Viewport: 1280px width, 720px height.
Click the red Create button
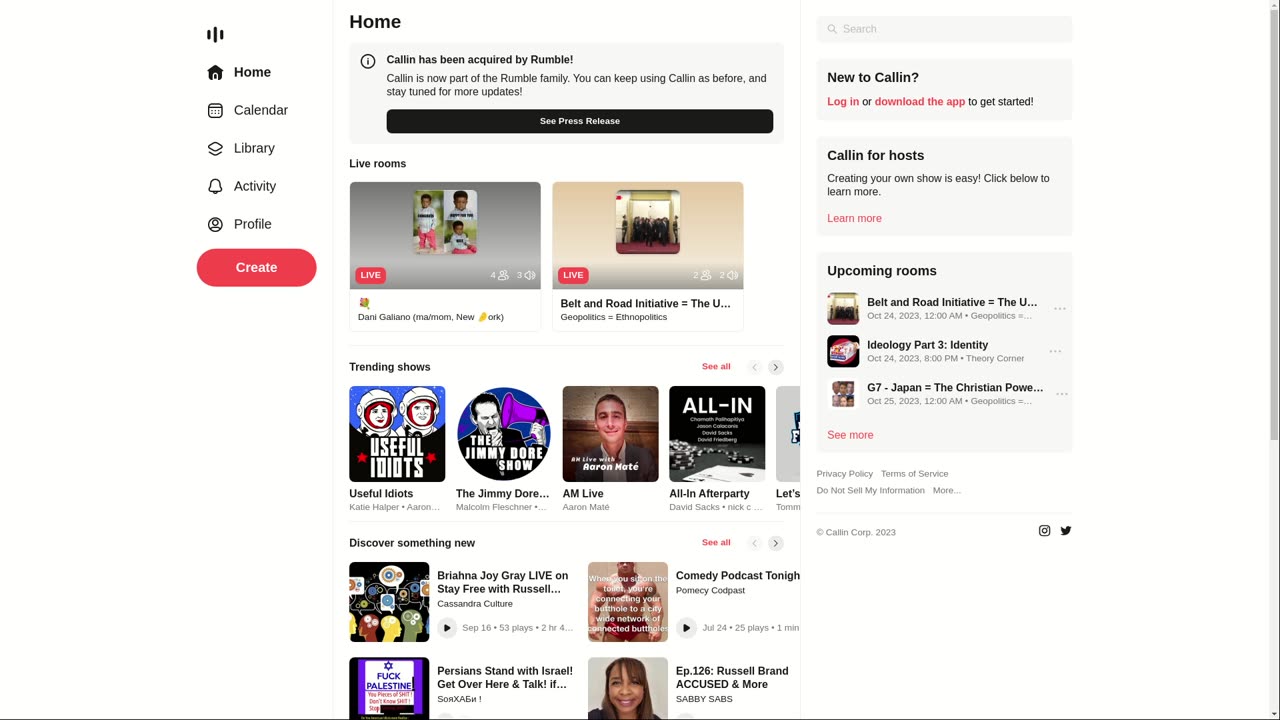256,267
